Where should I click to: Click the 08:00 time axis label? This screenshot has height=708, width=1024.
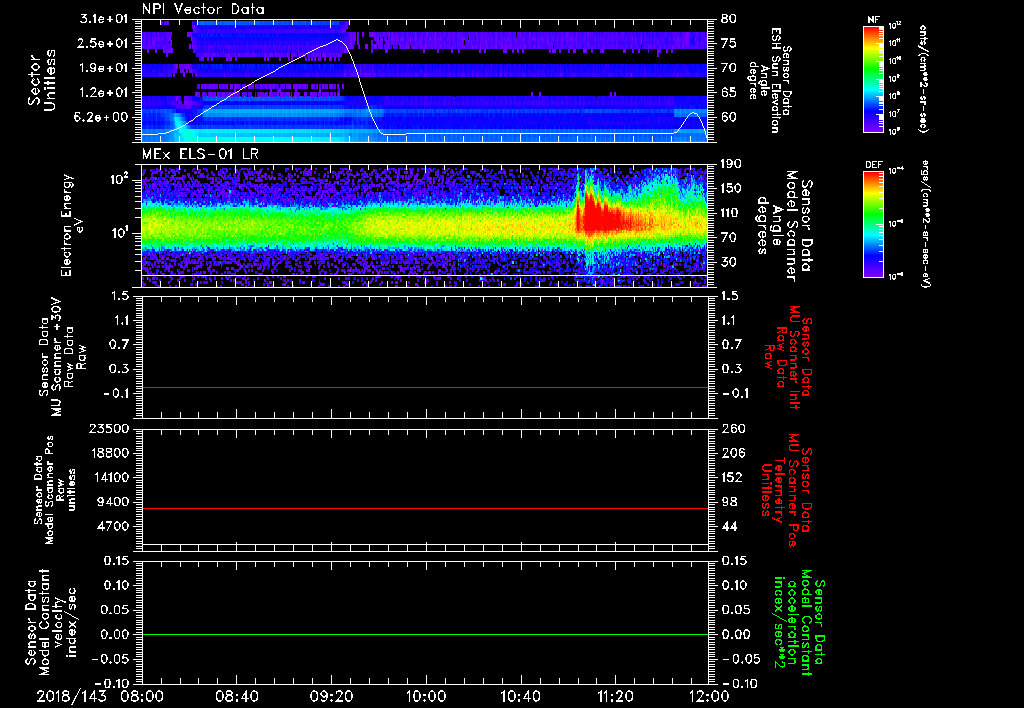142,696
